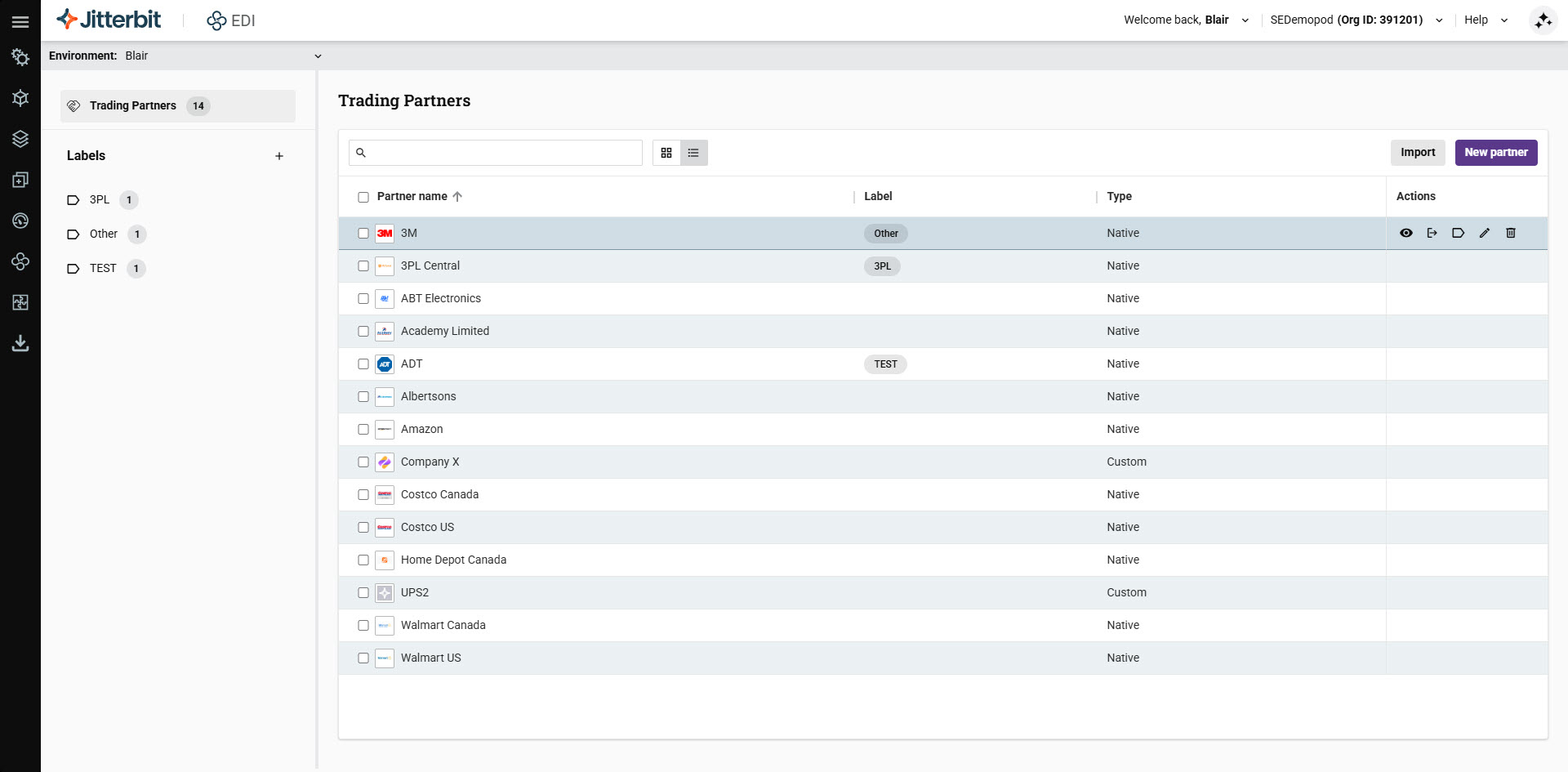Tick the checkbox for Walmart US
The image size is (1568, 772).
(x=363, y=658)
